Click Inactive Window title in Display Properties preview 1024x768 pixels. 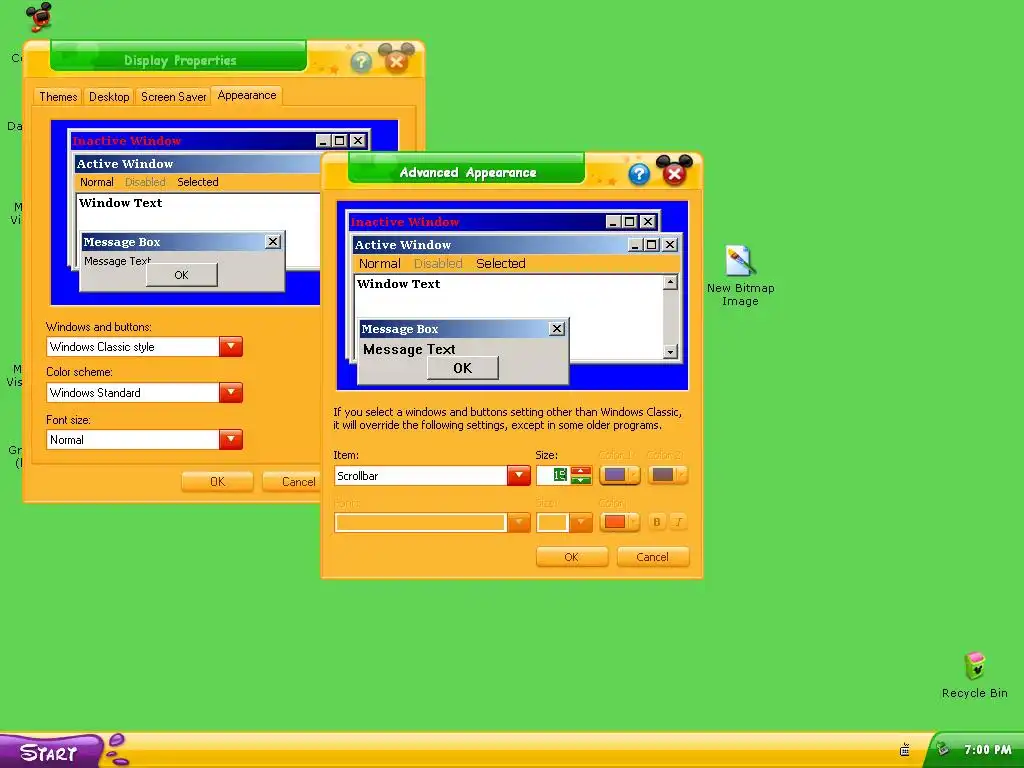click(x=127, y=141)
